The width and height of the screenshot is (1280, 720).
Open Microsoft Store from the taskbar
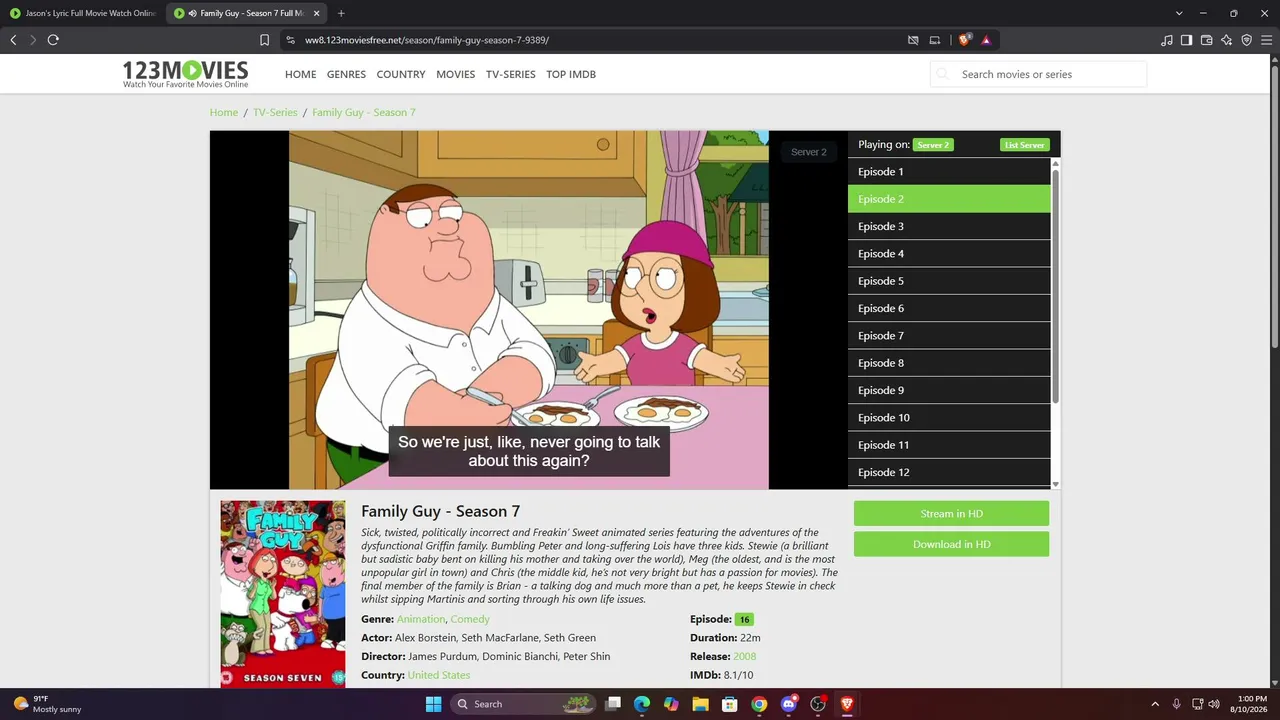(x=730, y=704)
